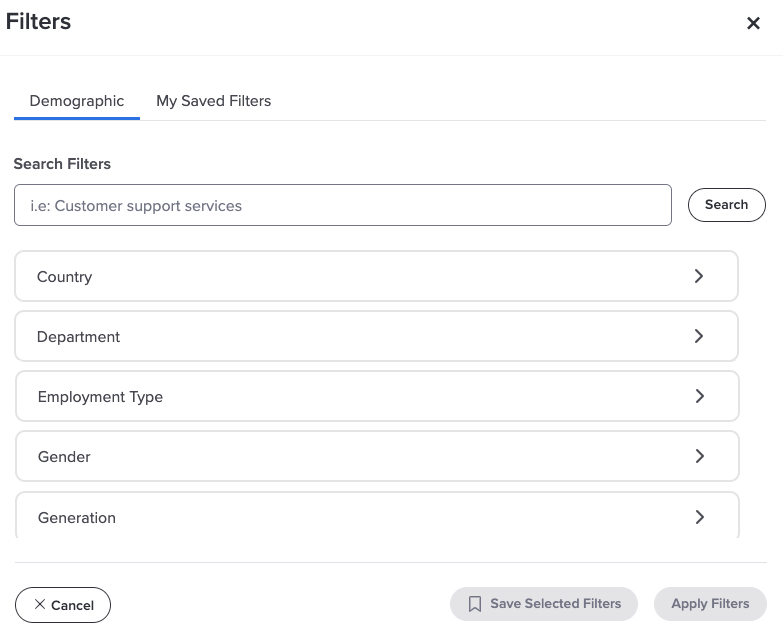Close the Filters dialog with X icon
This screenshot has width=783, height=636.
753,23
